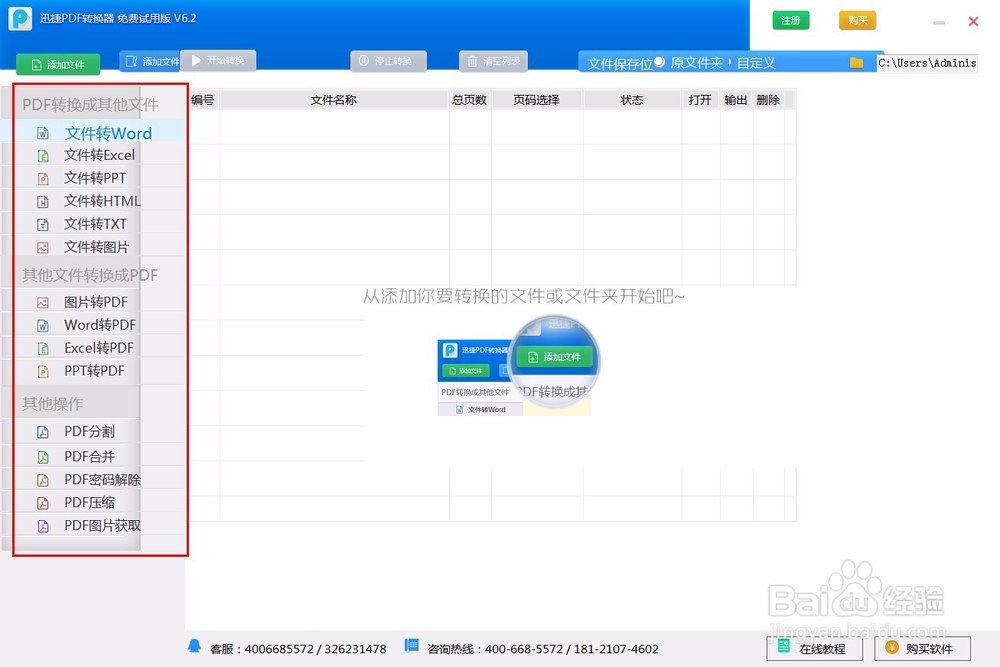
Task: Select 原文件夹 (Original folder) radio option
Action: point(689,62)
